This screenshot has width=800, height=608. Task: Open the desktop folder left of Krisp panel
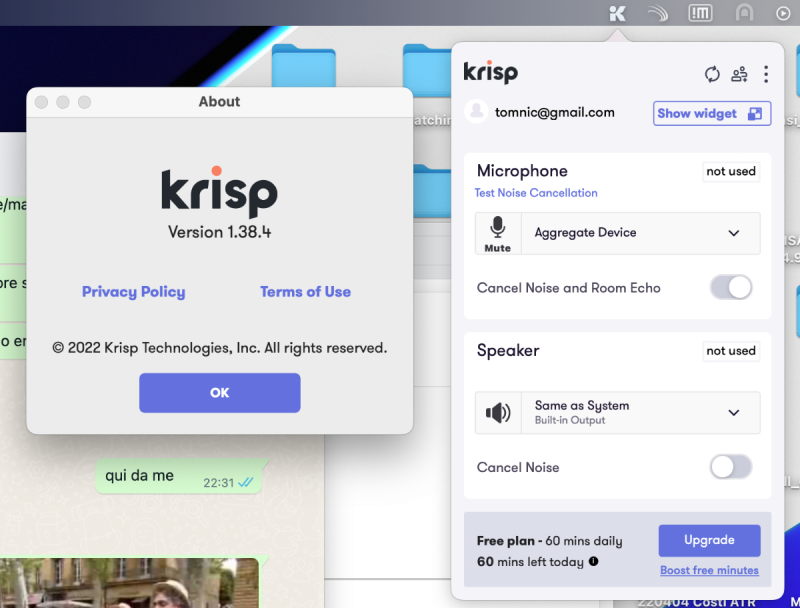pos(427,71)
